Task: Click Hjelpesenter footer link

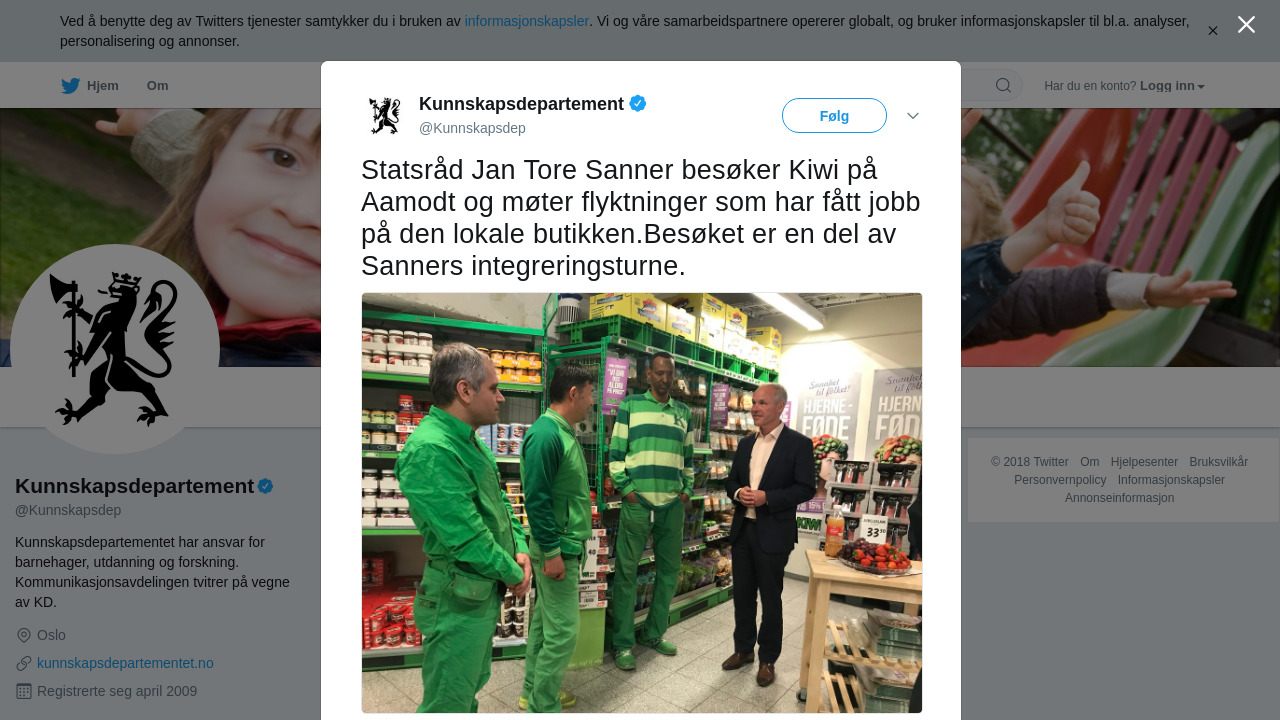Action: coord(1144,462)
